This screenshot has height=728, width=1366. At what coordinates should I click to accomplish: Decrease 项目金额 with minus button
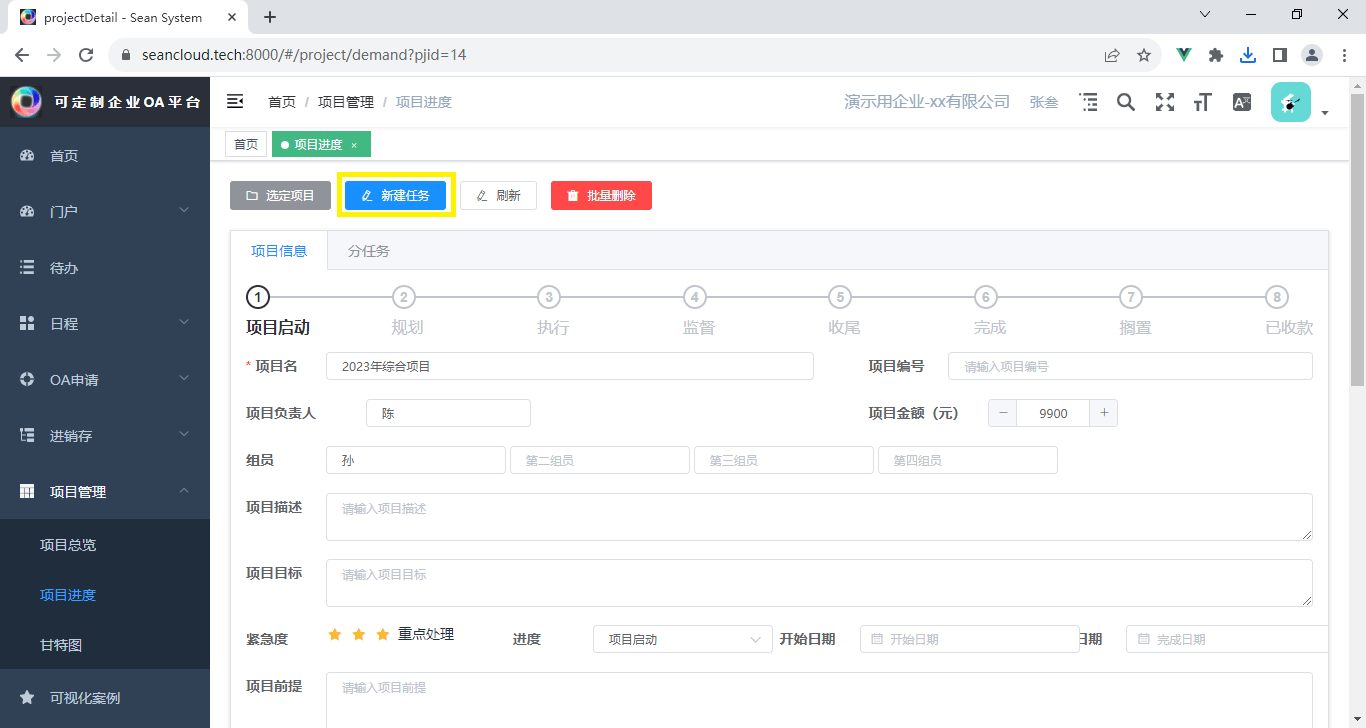(x=1003, y=413)
